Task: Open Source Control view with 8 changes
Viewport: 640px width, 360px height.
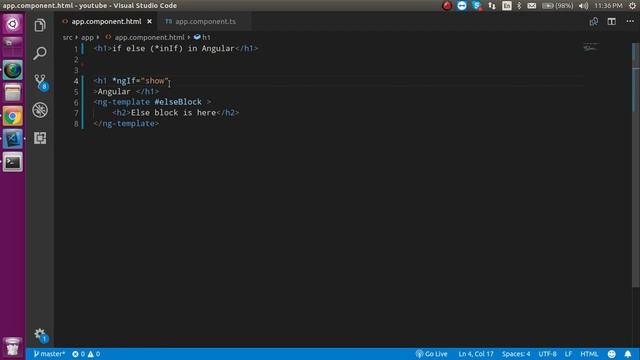Action: [x=40, y=82]
